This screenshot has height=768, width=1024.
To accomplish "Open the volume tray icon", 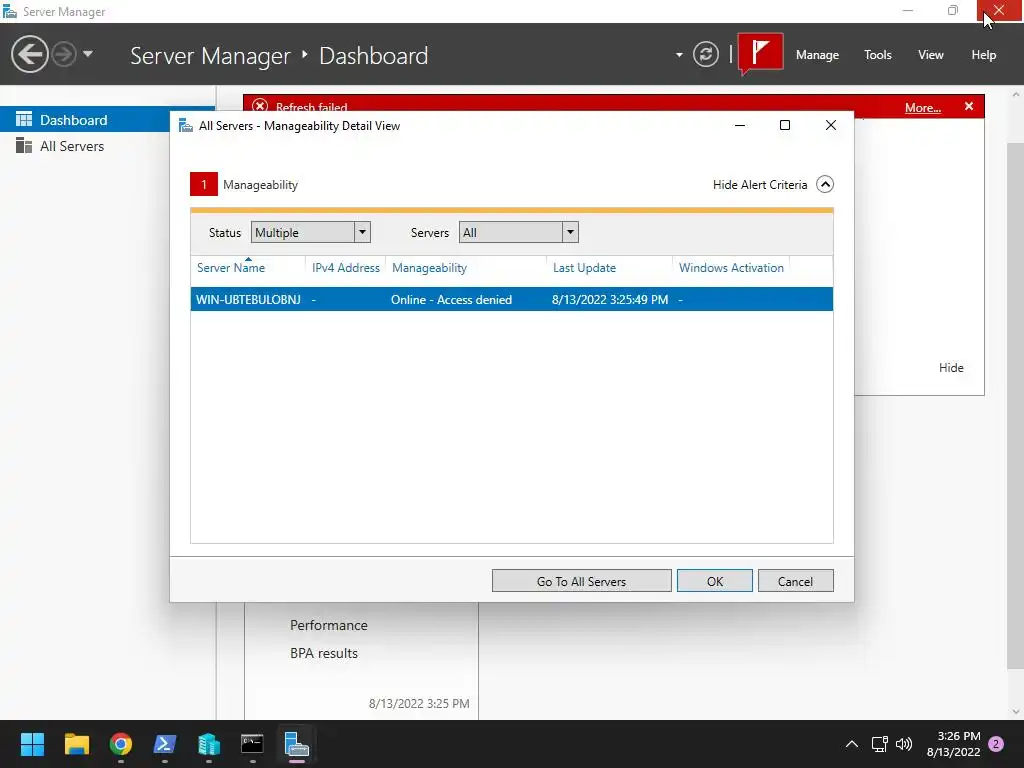I will [x=904, y=744].
